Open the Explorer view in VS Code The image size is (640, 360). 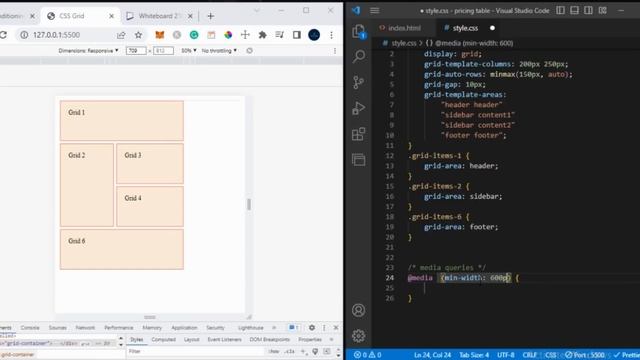coord(359,31)
